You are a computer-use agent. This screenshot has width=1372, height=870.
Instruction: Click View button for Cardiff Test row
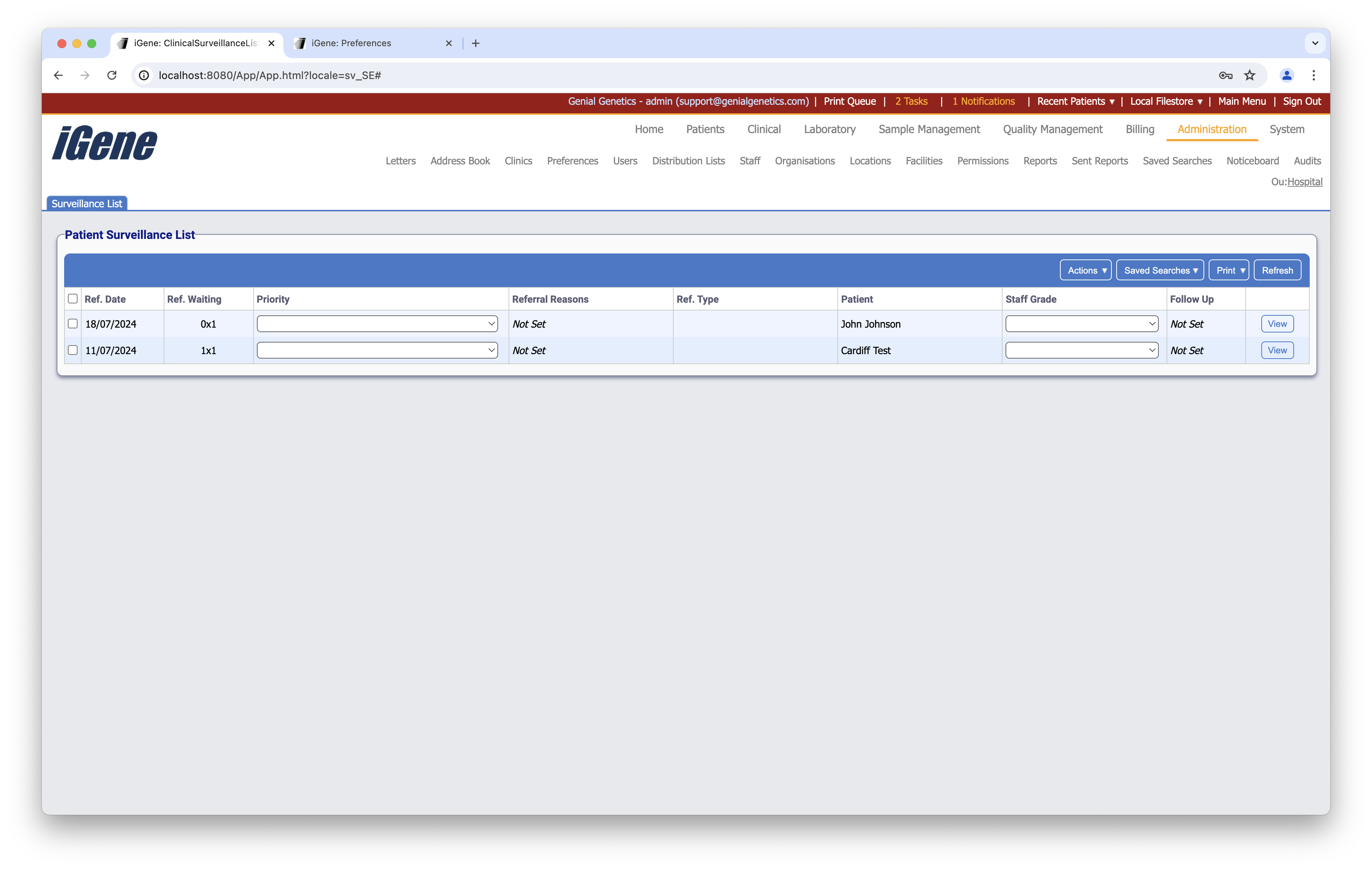1277,350
